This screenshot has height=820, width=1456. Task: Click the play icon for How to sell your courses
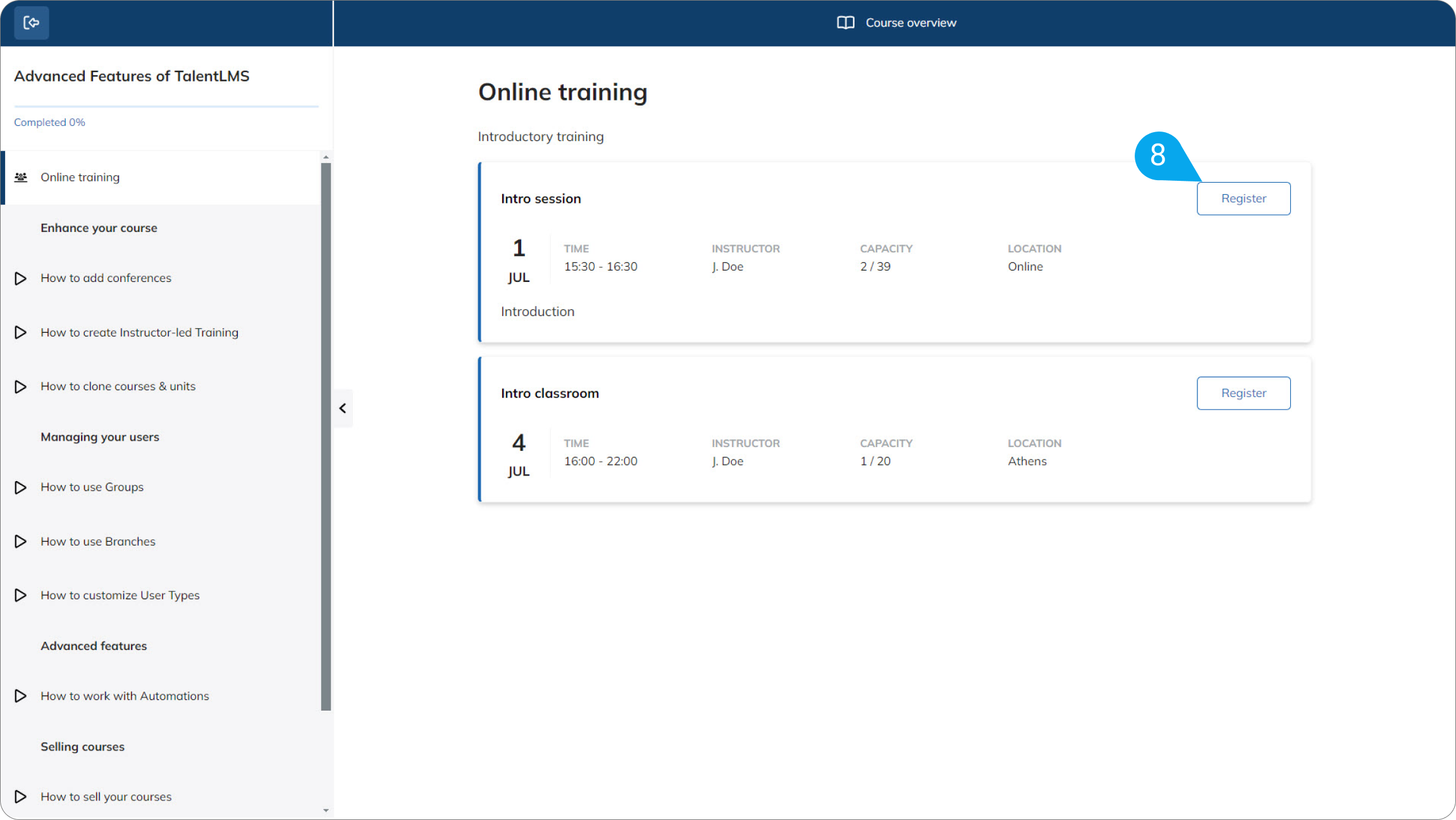tap(20, 797)
